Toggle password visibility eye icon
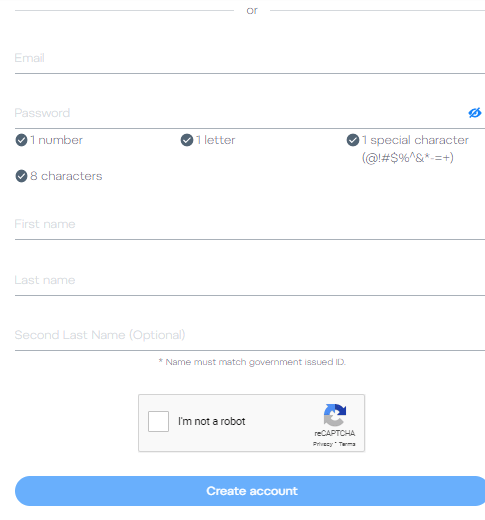This screenshot has height=520, width=485. tap(475, 113)
